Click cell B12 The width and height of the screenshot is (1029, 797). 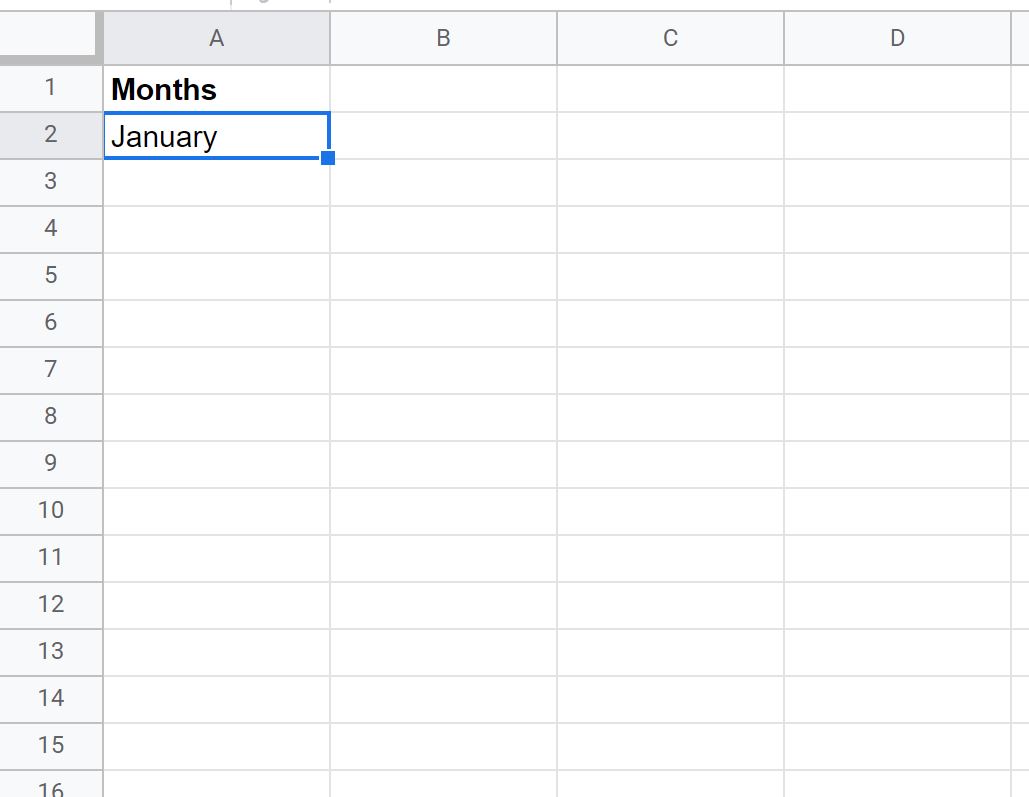444,605
